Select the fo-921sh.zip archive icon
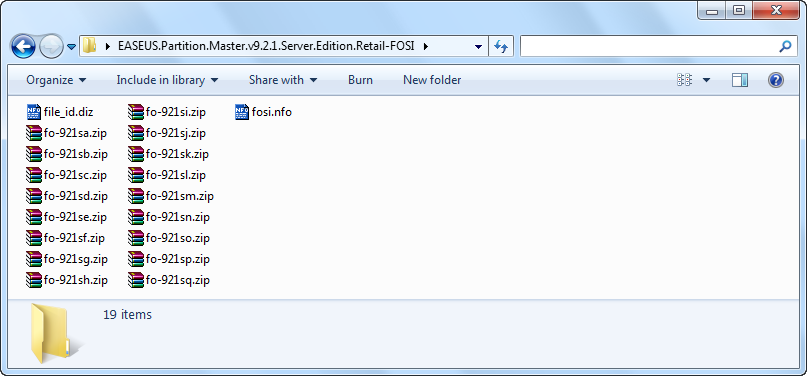807x376 pixels. [x=33, y=280]
